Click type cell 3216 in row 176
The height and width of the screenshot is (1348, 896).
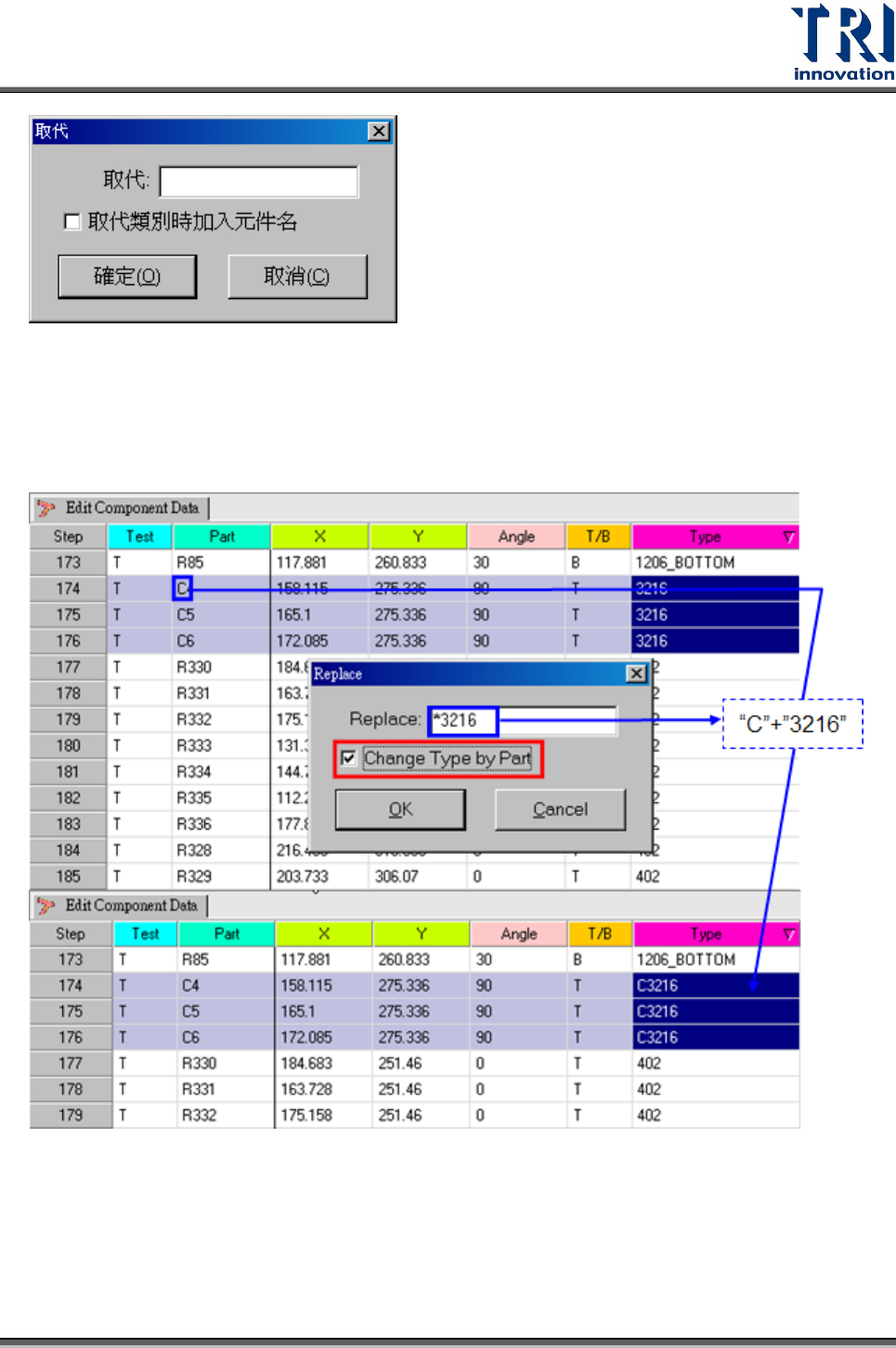[715, 641]
